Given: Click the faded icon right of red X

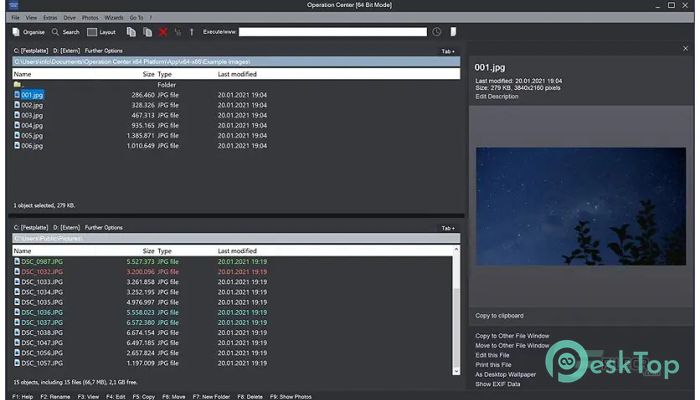Looking at the screenshot, I should [x=178, y=32].
